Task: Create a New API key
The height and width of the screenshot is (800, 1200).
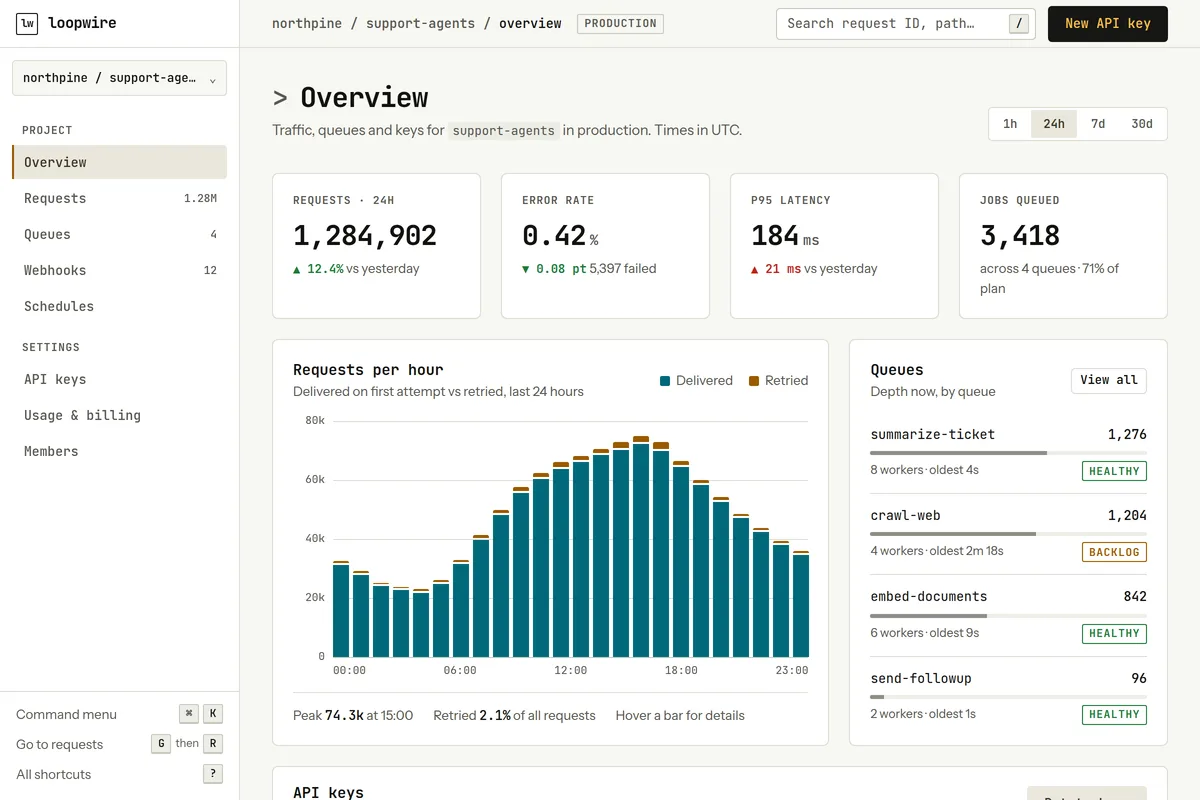Action: coord(1107,23)
